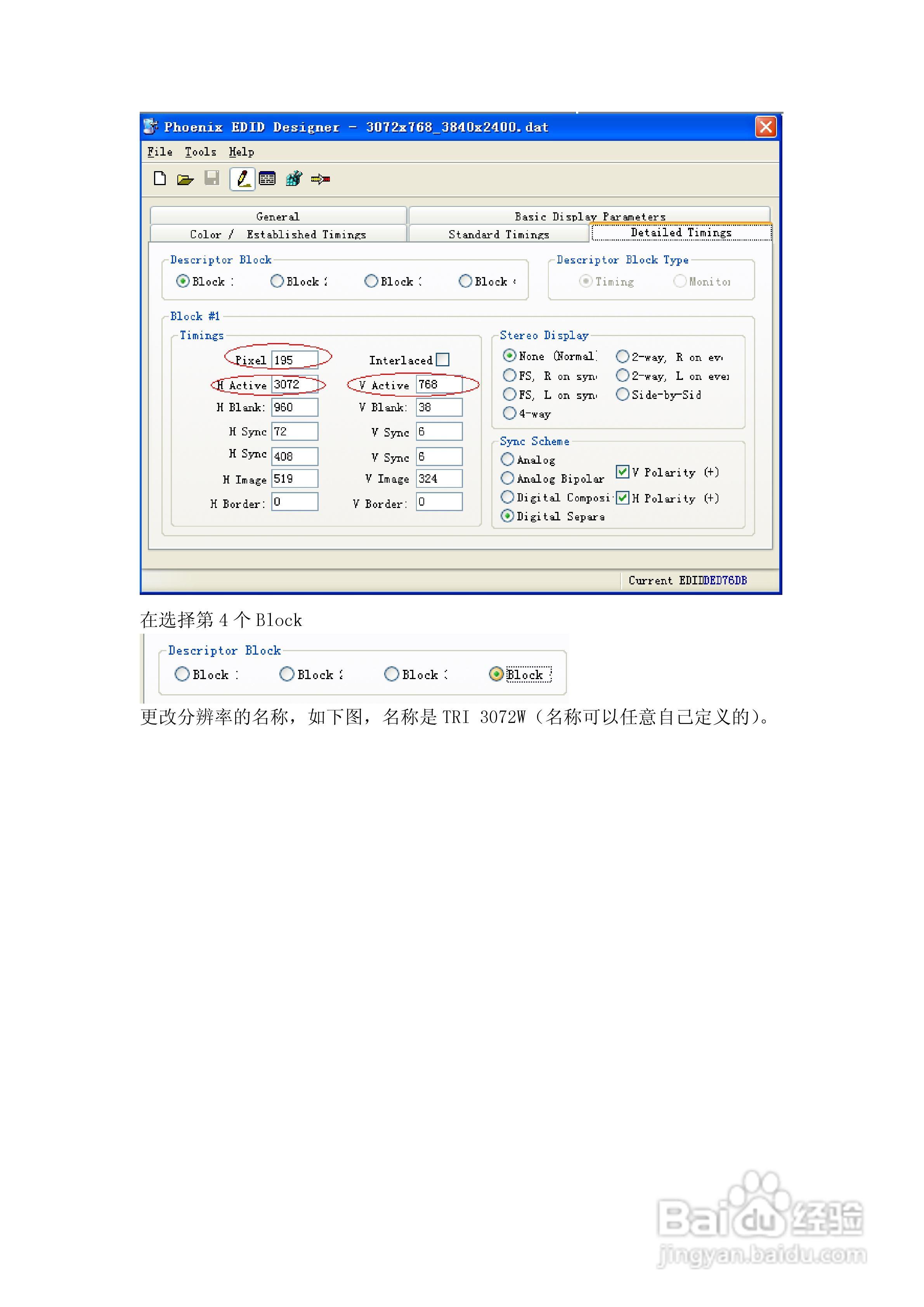
Task: Select the Side-by-Side stereo radio button
Action: click(623, 395)
